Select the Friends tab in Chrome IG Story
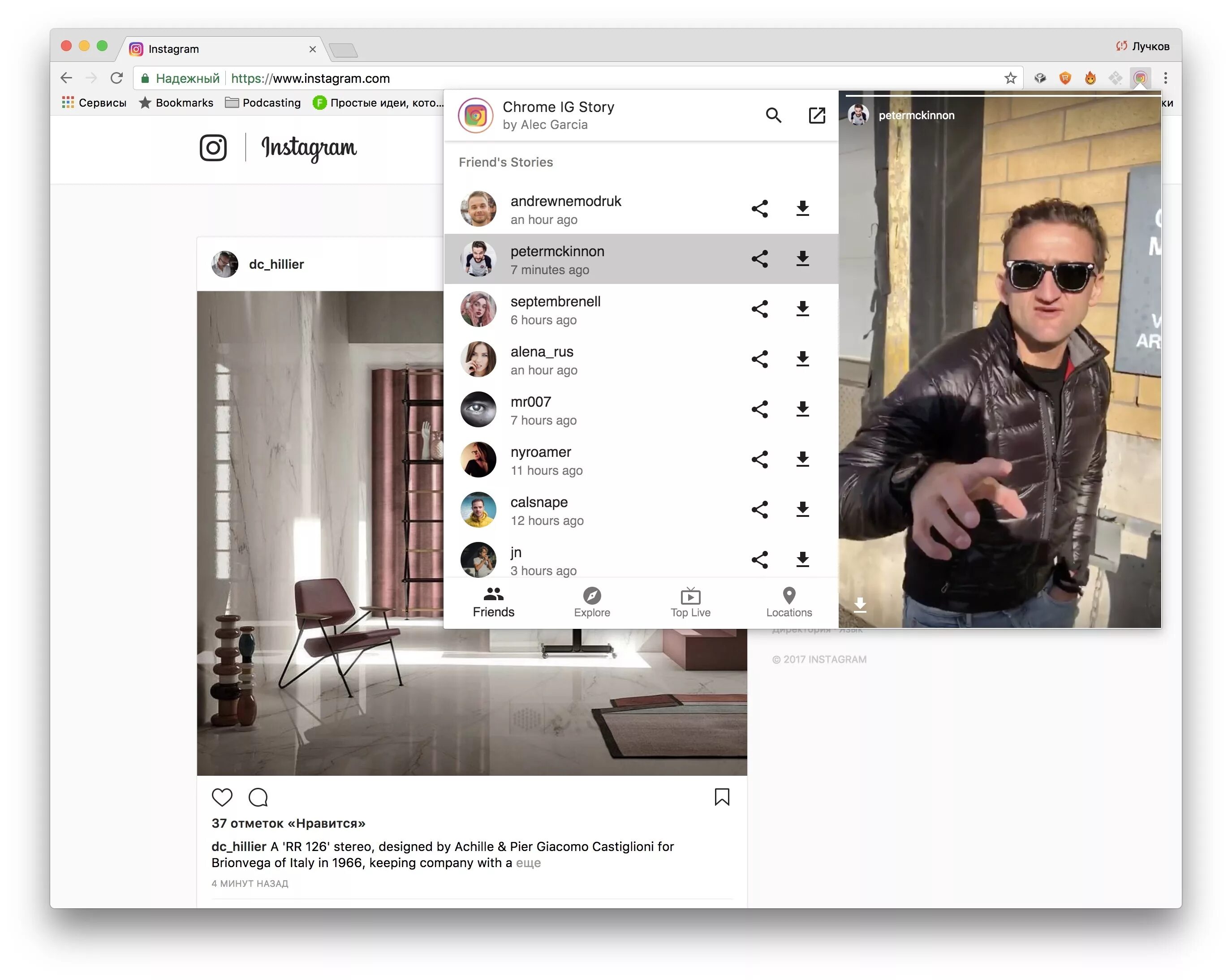 (492, 602)
